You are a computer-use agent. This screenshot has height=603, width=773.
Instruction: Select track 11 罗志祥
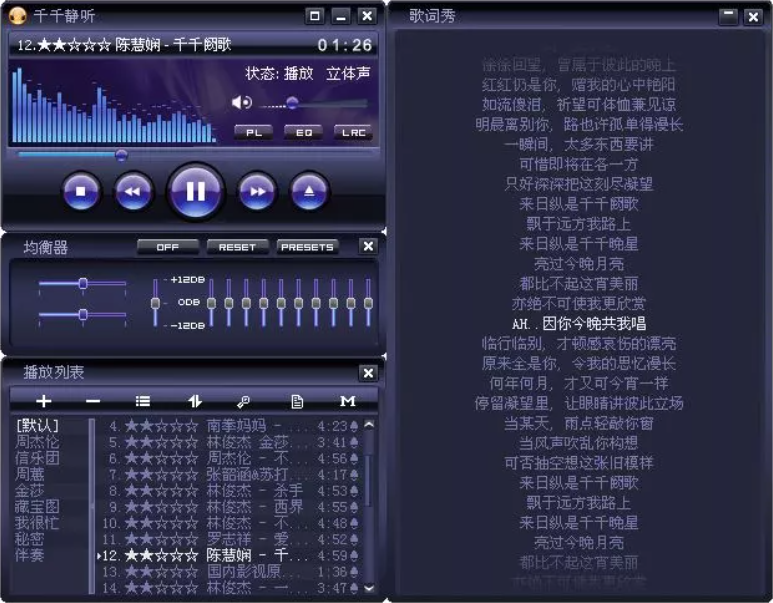230,539
